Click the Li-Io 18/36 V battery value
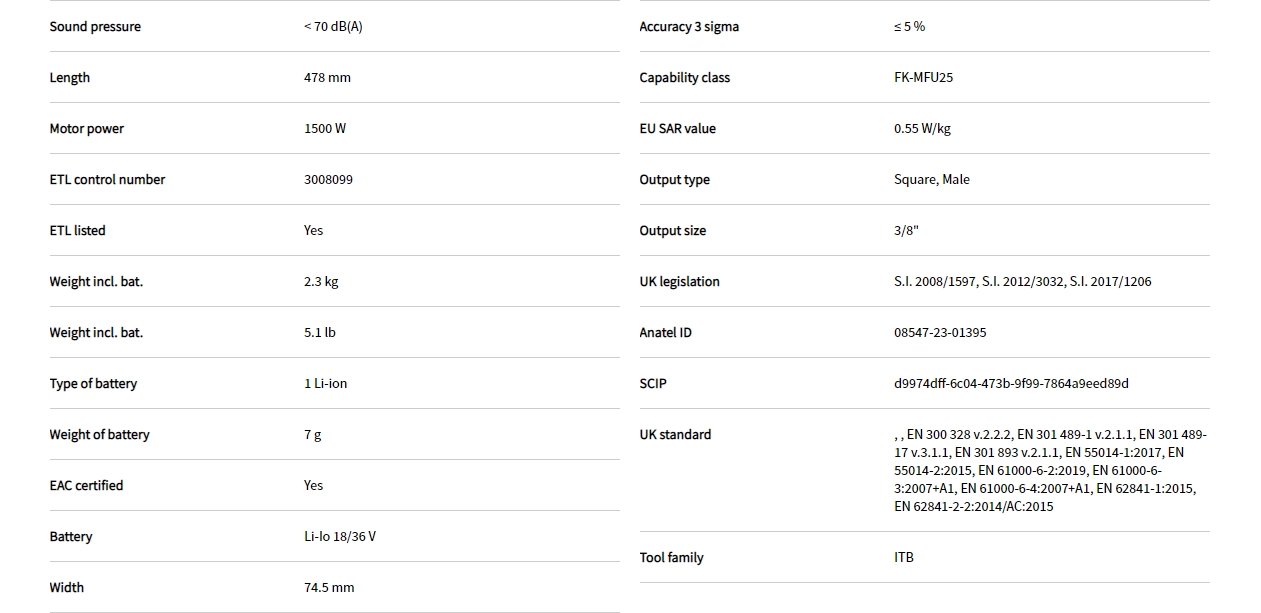1261x613 pixels. 340,537
